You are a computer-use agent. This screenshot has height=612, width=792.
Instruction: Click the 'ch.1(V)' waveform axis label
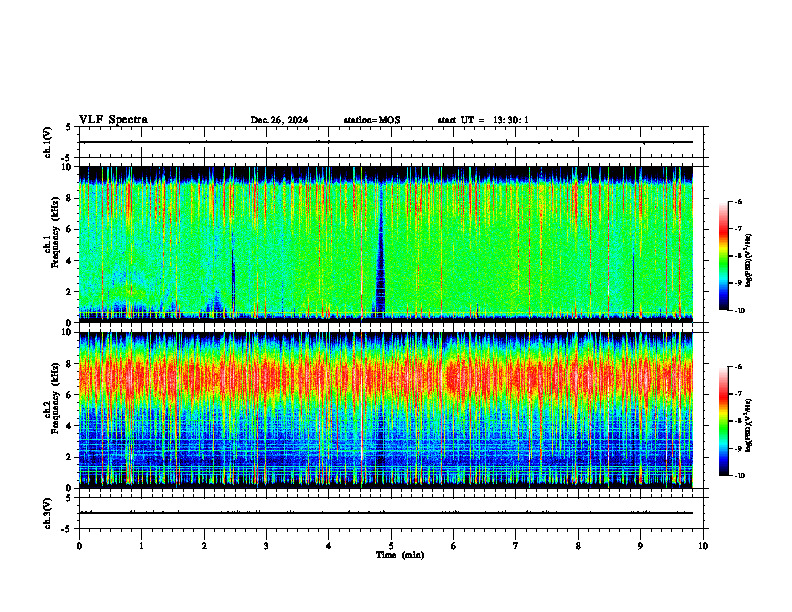47,142
